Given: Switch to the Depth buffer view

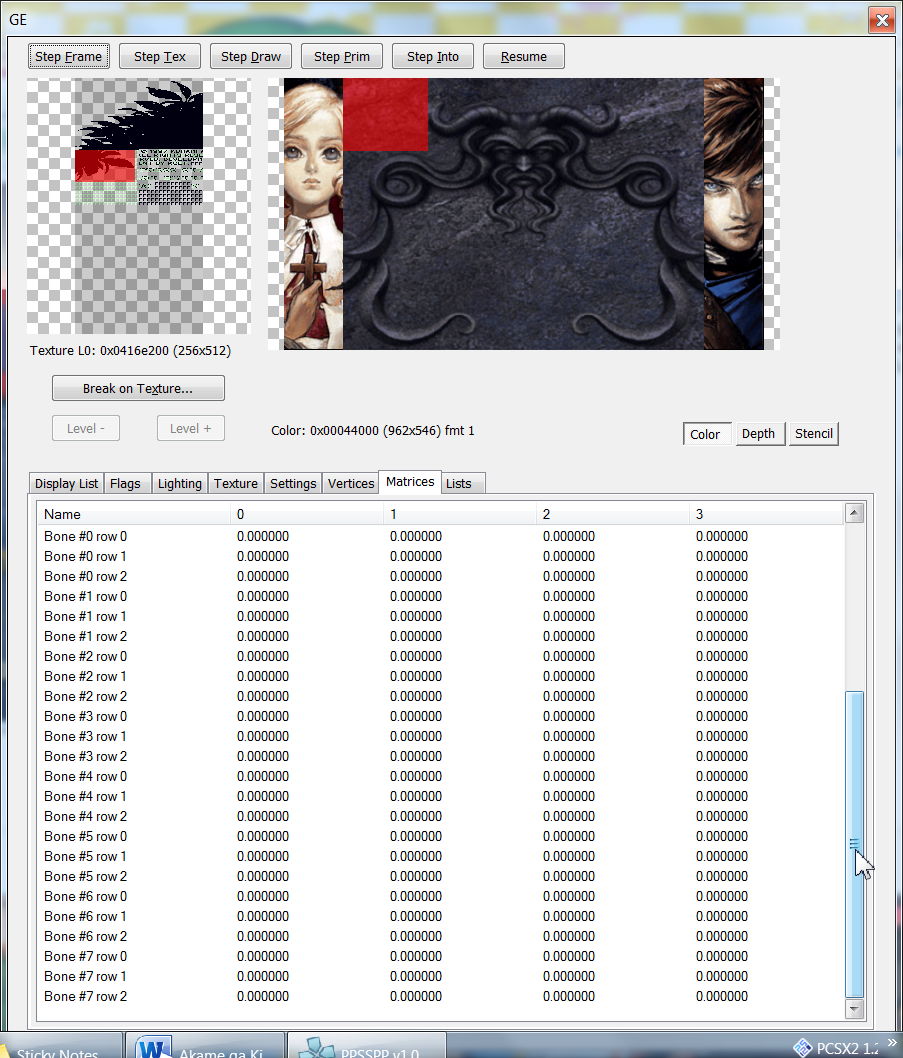Looking at the screenshot, I should pos(758,434).
